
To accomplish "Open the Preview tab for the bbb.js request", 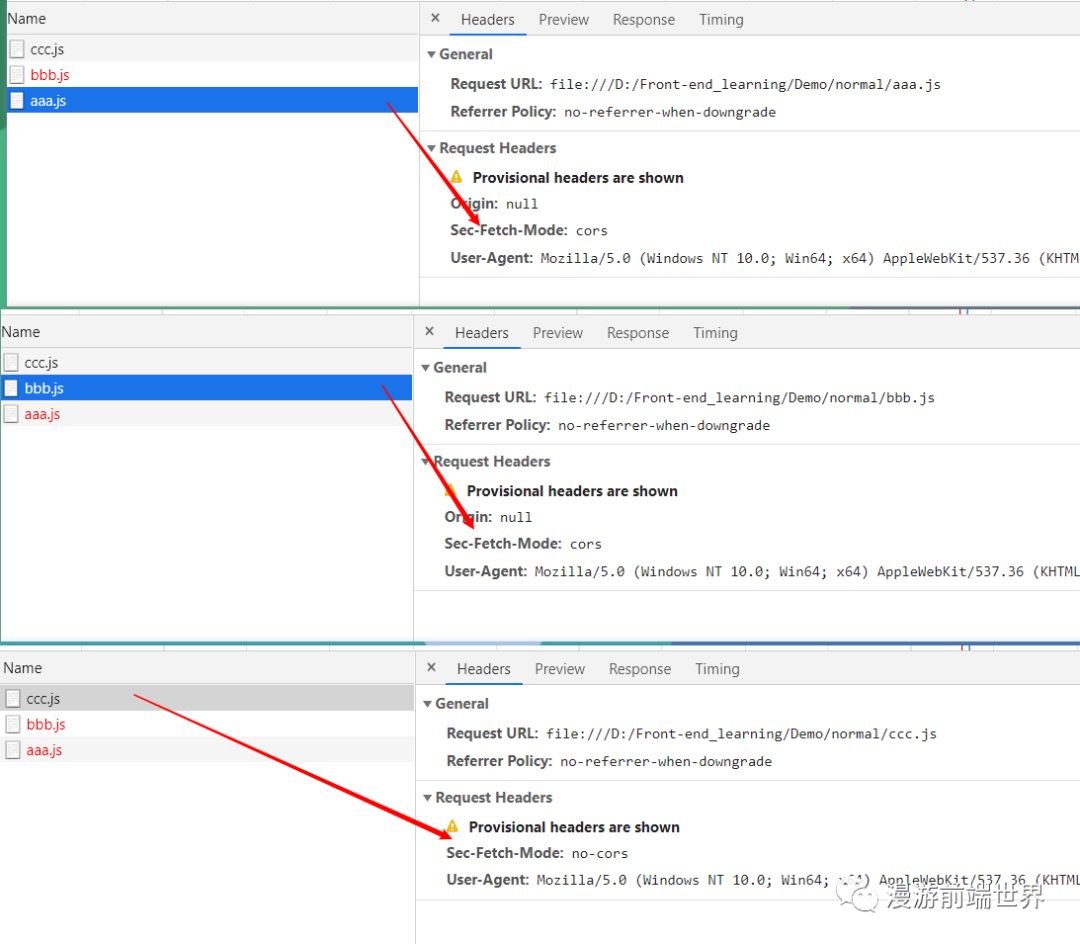I will click(x=558, y=333).
